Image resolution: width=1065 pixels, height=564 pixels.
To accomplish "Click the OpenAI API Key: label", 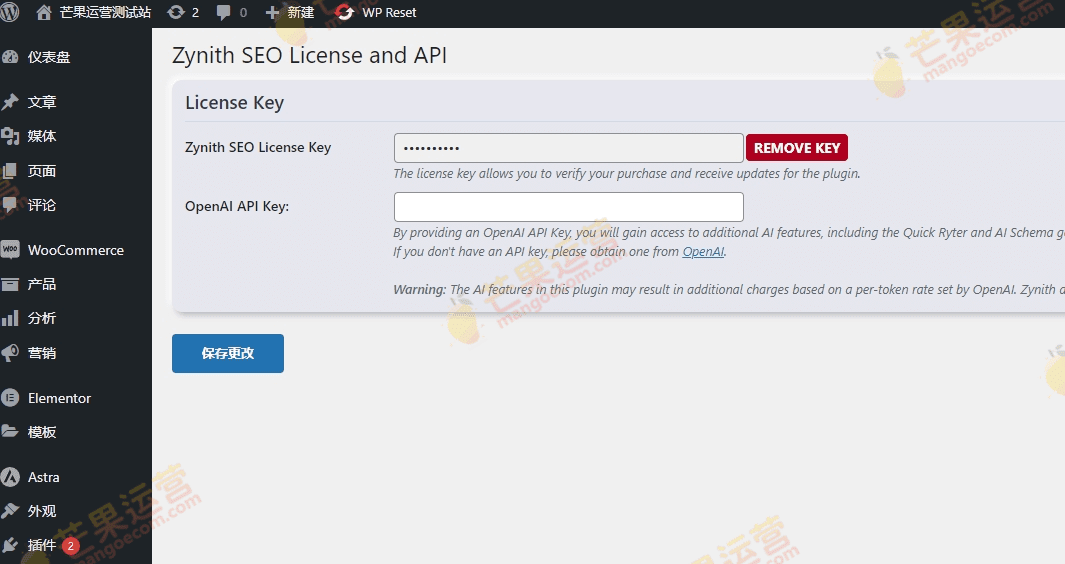I will click(x=237, y=207).
